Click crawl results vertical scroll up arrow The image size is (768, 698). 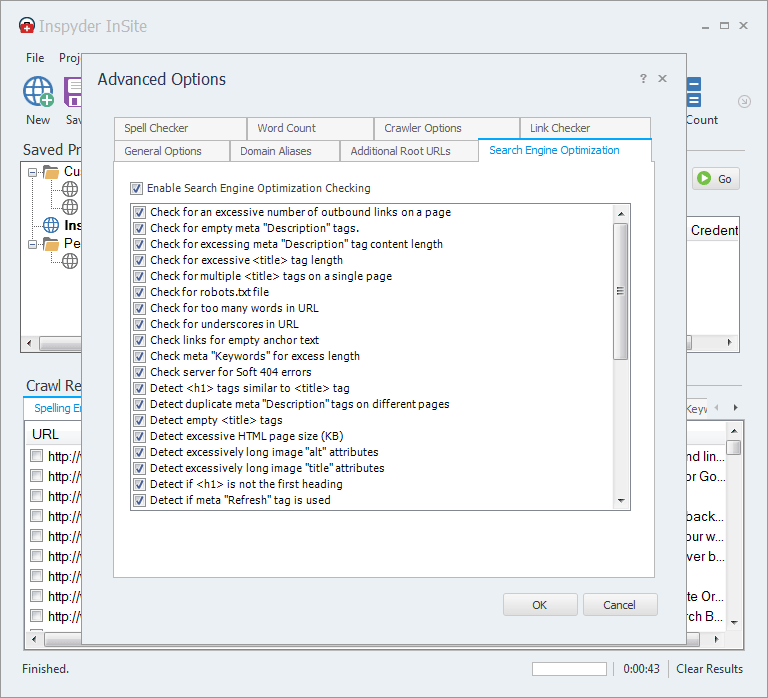pos(734,431)
